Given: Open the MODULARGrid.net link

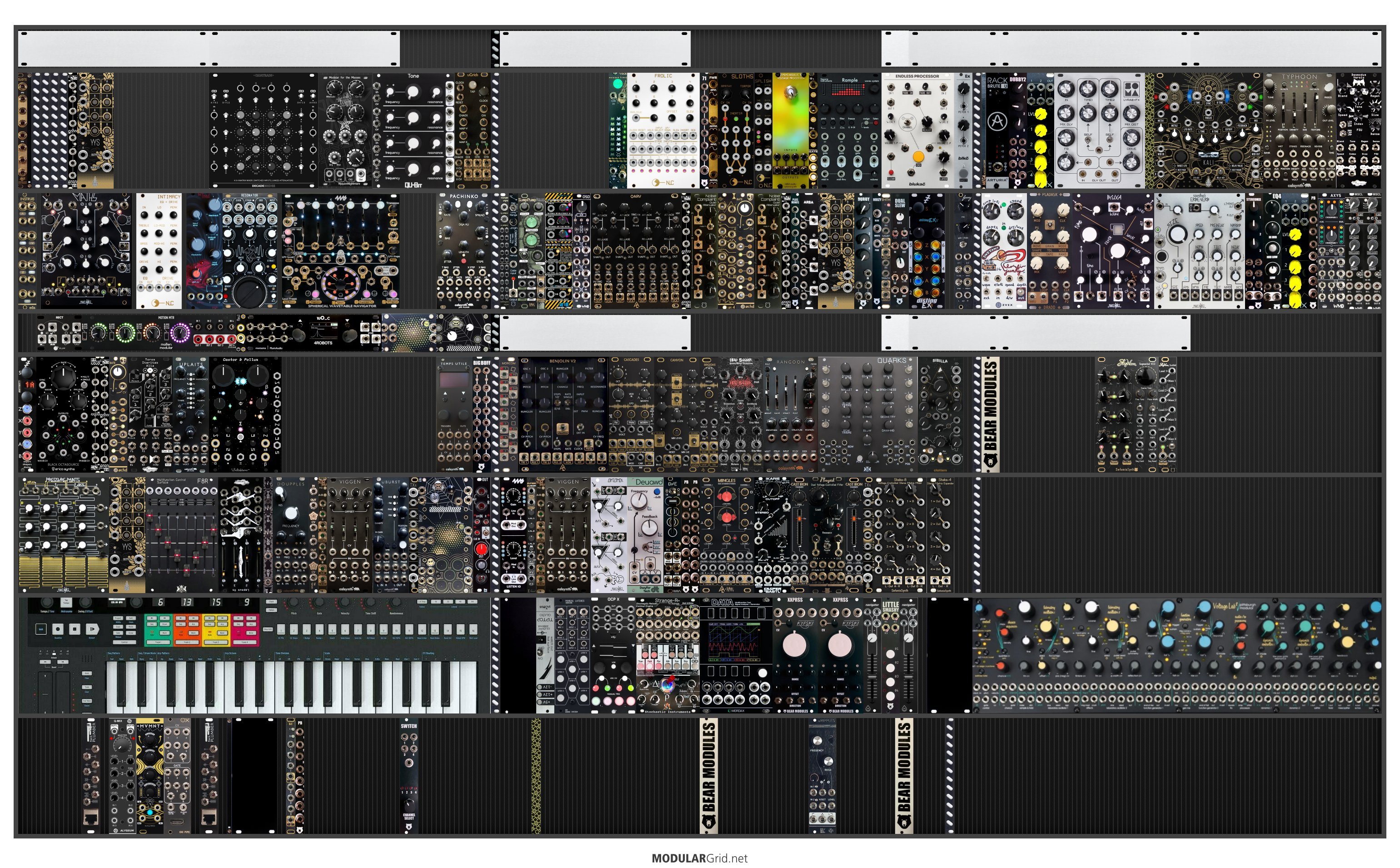Looking at the screenshot, I should click(699, 858).
